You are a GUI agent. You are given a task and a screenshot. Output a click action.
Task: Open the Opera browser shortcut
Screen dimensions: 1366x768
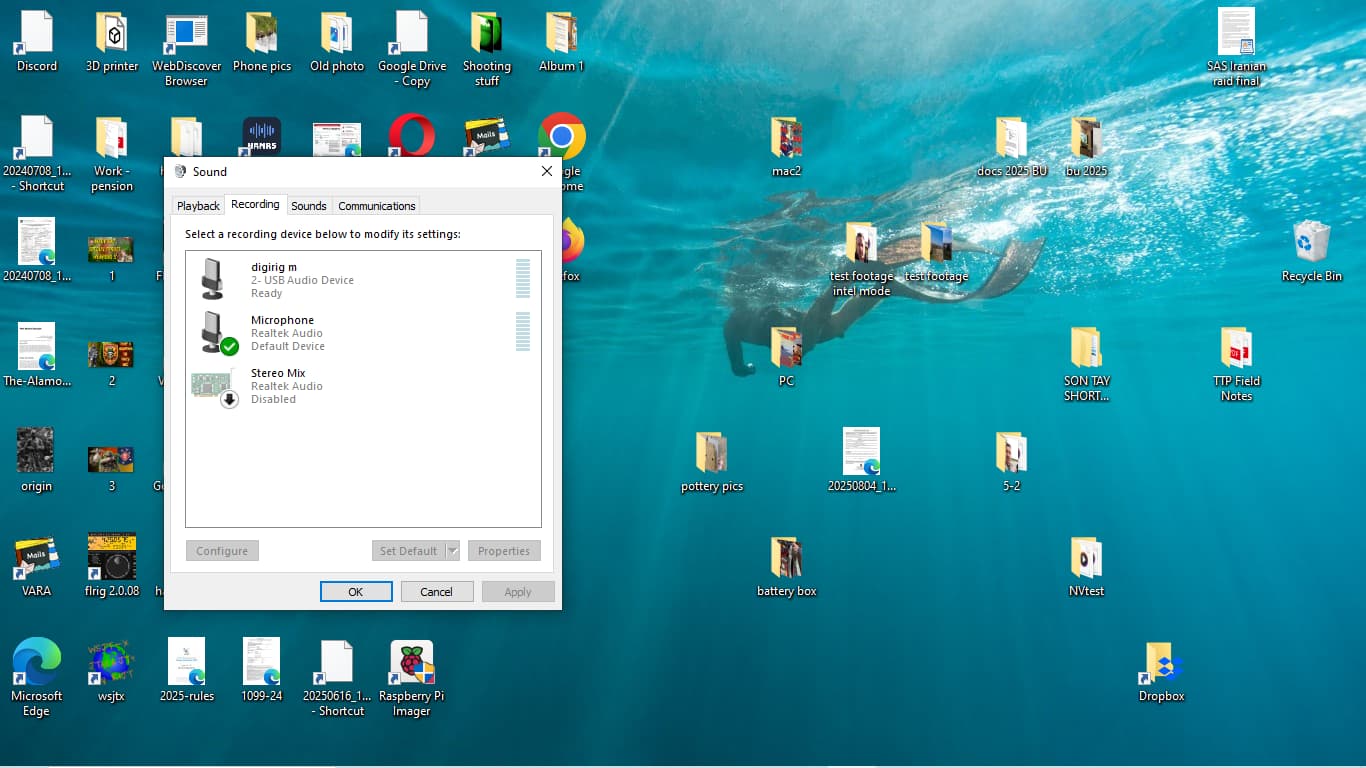point(411,136)
